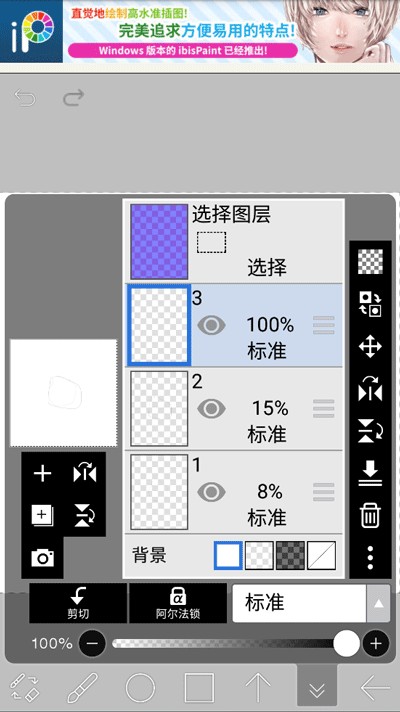The height and width of the screenshot is (712, 400).
Task: Enable the 阿尔法锁 alpha lock button
Action: pos(178,603)
